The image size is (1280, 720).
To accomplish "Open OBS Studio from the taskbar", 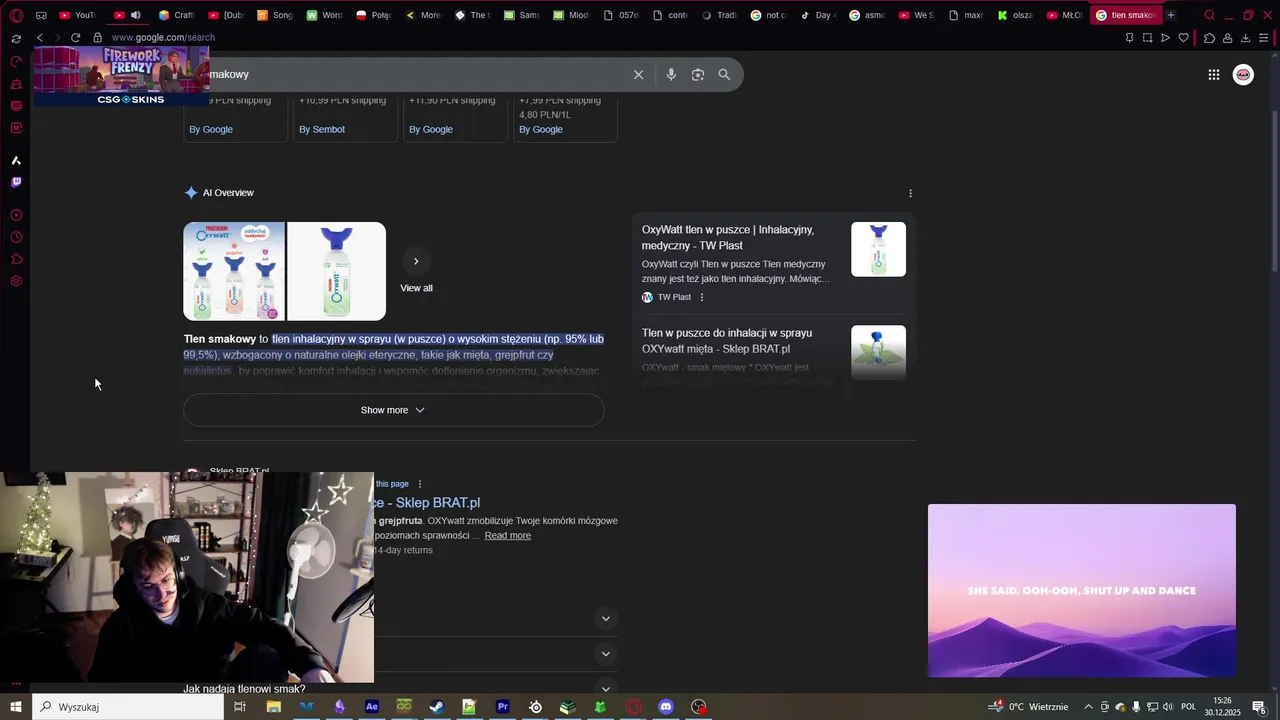I will click(x=699, y=707).
